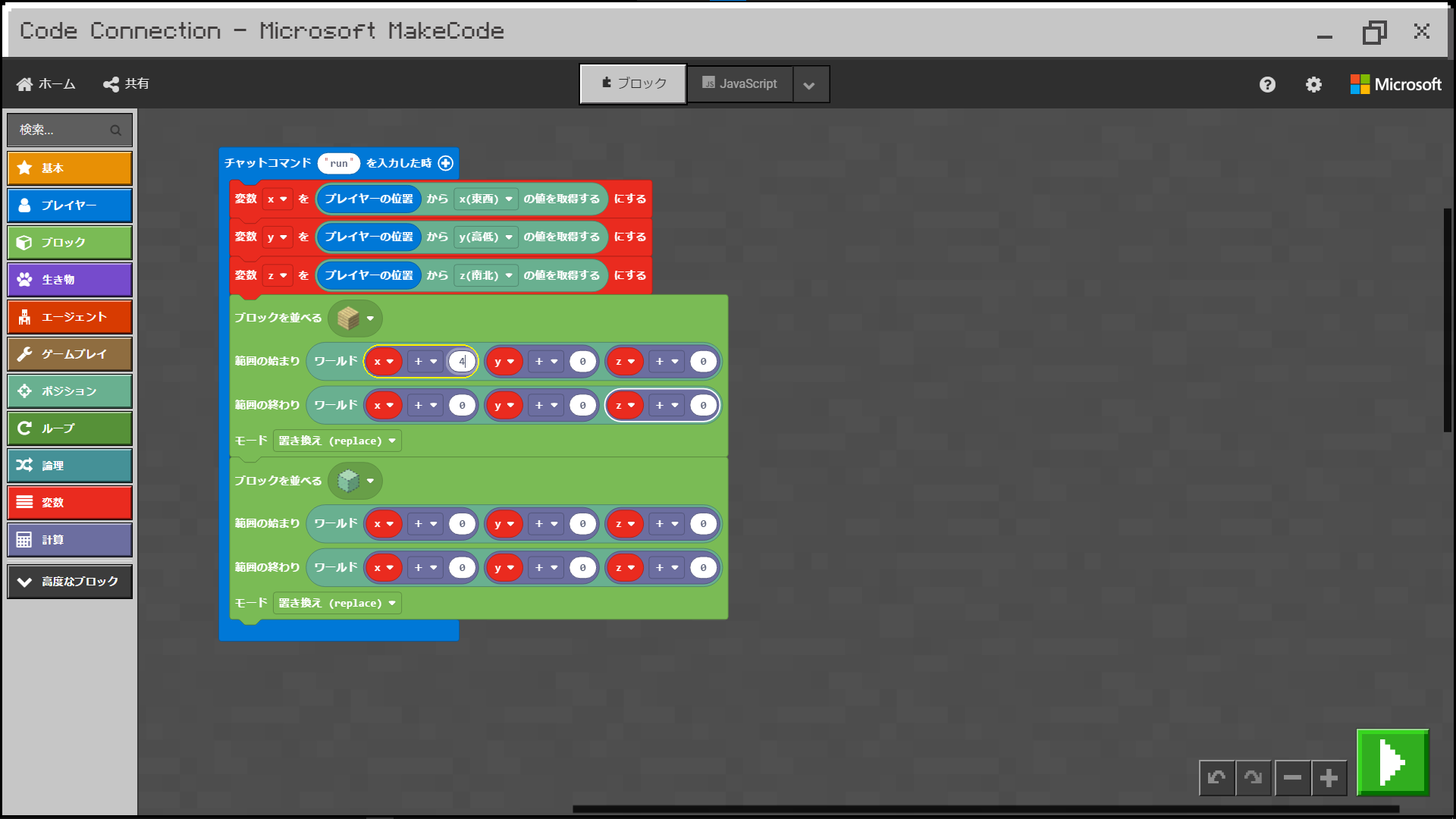Image resolution: width=1456 pixels, height=819 pixels.
Task: Open first 置き換え (replace) mode dropdown
Action: [x=337, y=441]
